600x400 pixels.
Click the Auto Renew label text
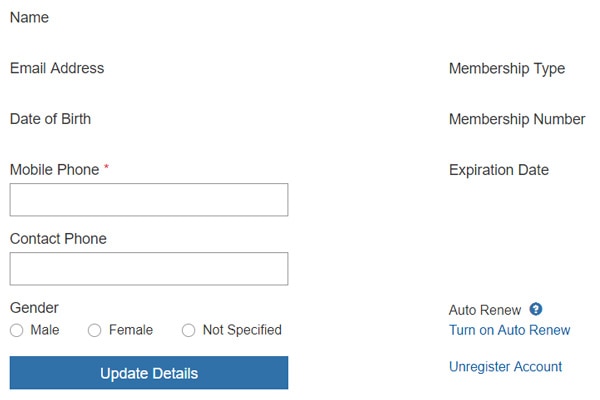point(485,310)
